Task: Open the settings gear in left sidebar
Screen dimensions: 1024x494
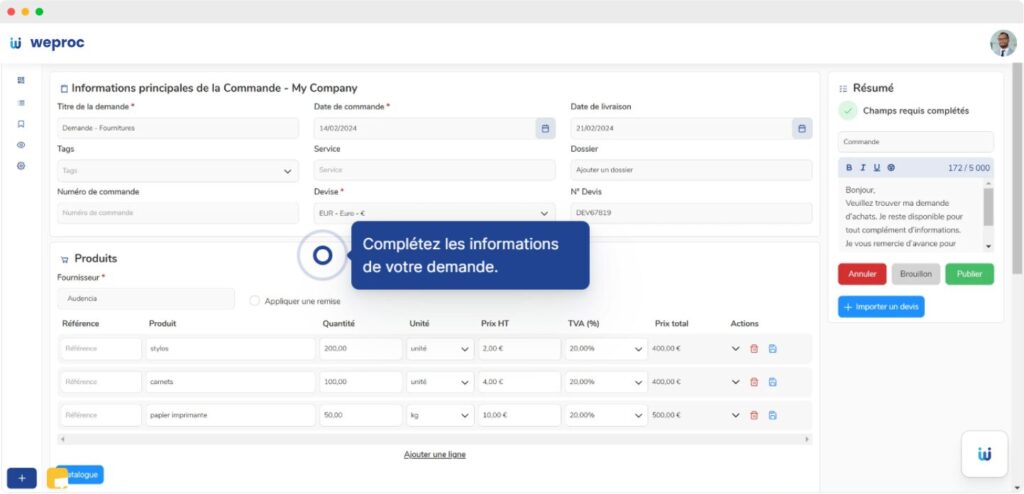Action: point(21,166)
